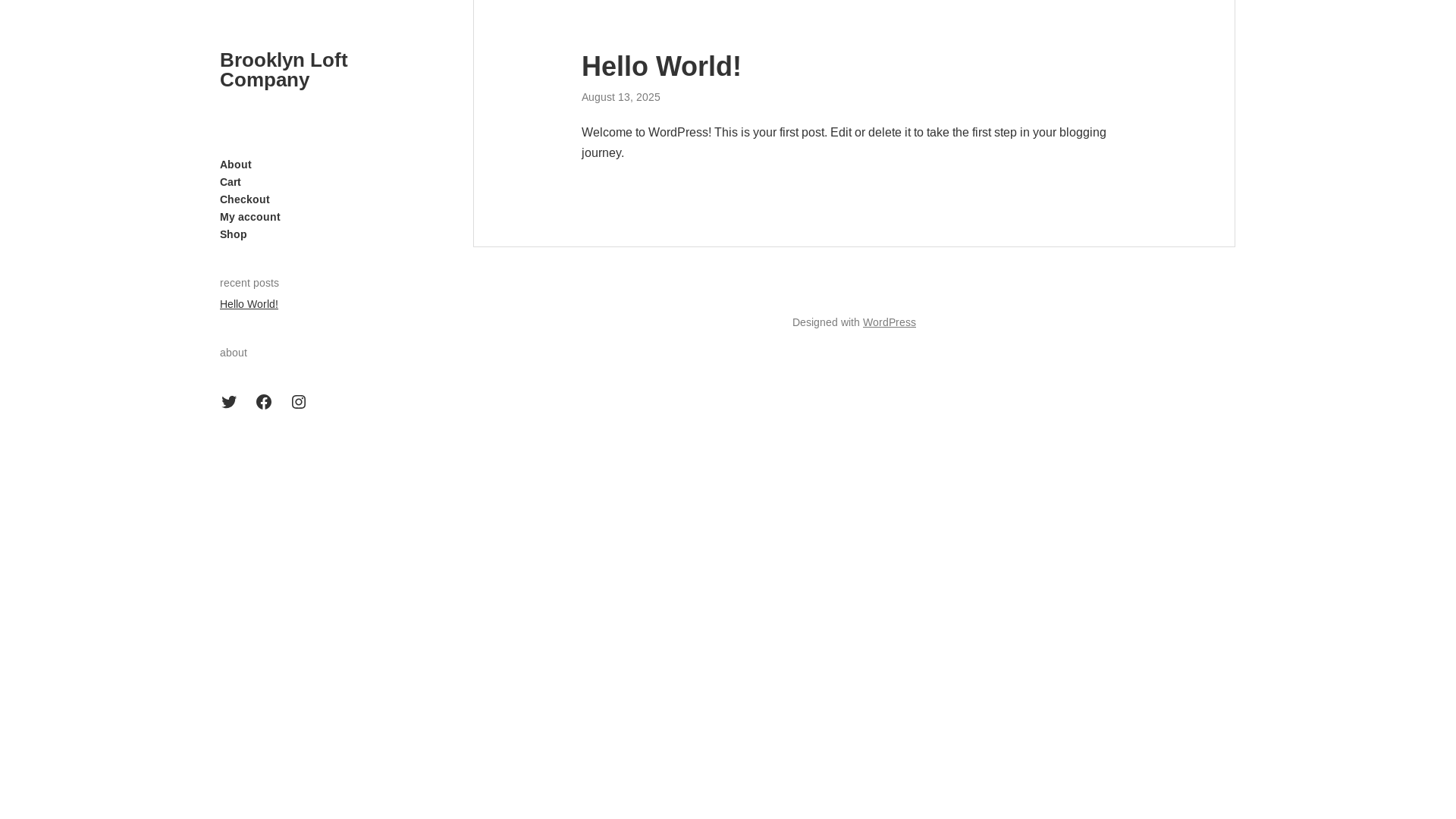
Task: Select the 'Welcome to WordPress!' post paragraph
Action: [844, 143]
